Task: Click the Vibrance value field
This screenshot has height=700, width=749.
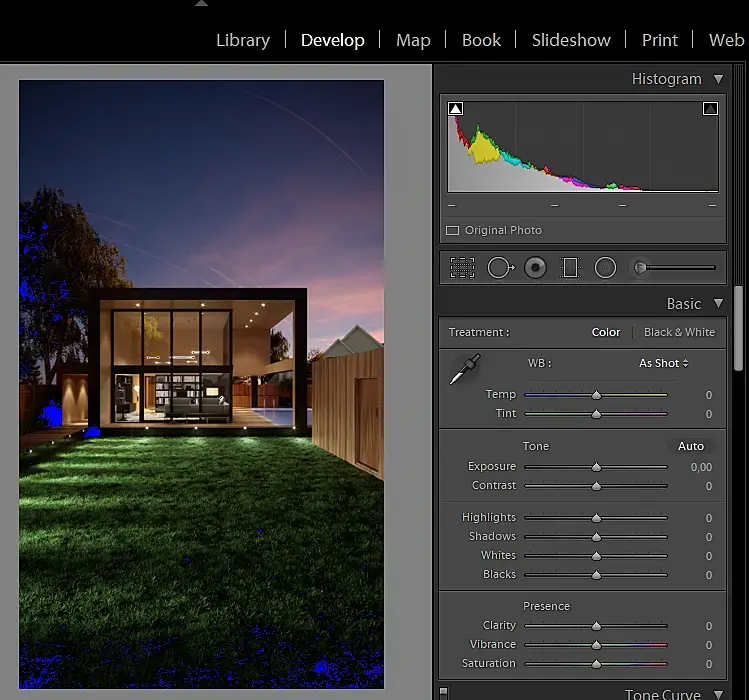Action: coord(709,645)
